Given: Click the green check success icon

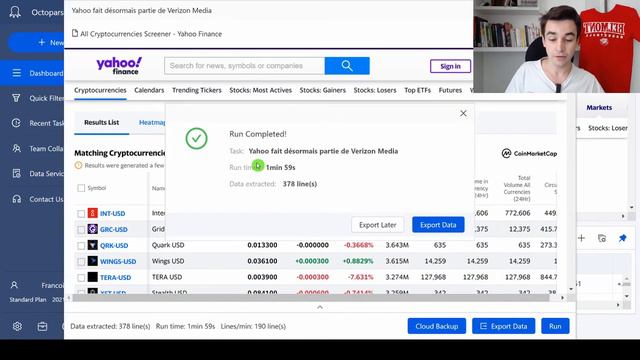Looking at the screenshot, I should click(x=196, y=138).
